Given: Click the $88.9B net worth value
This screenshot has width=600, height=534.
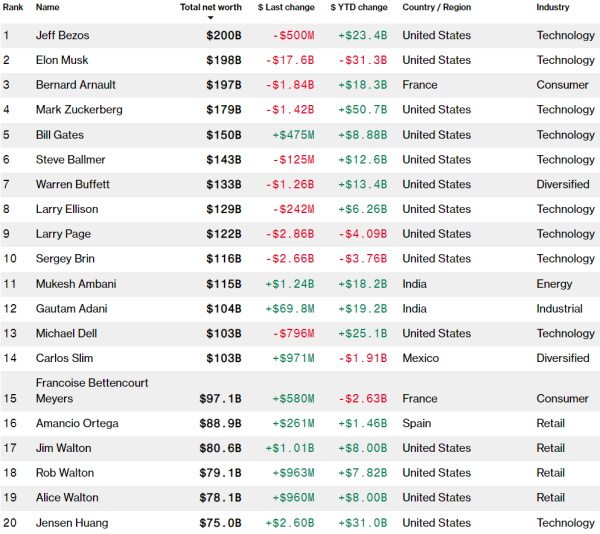Looking at the screenshot, I should (220, 424).
